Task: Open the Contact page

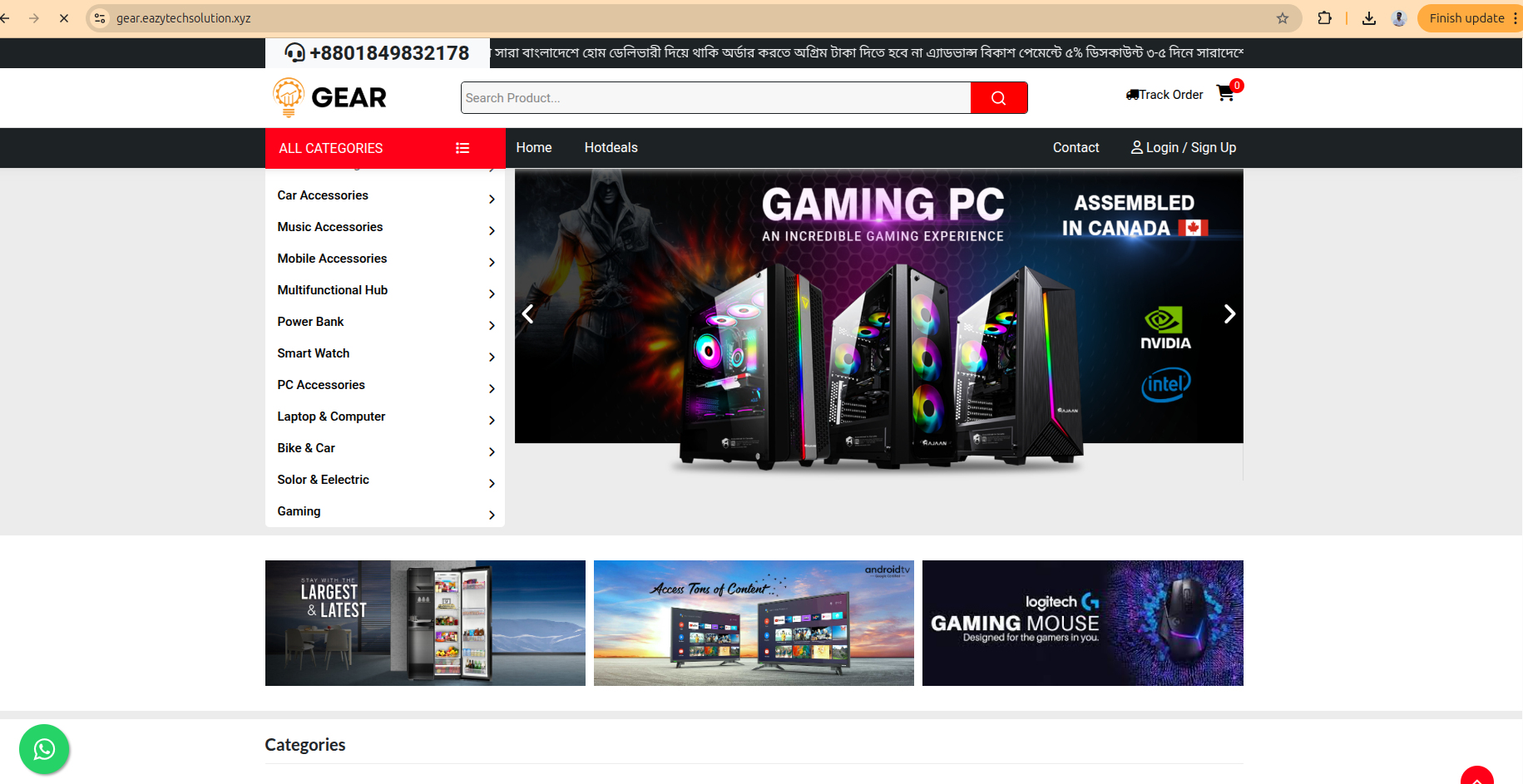Action: tap(1075, 147)
